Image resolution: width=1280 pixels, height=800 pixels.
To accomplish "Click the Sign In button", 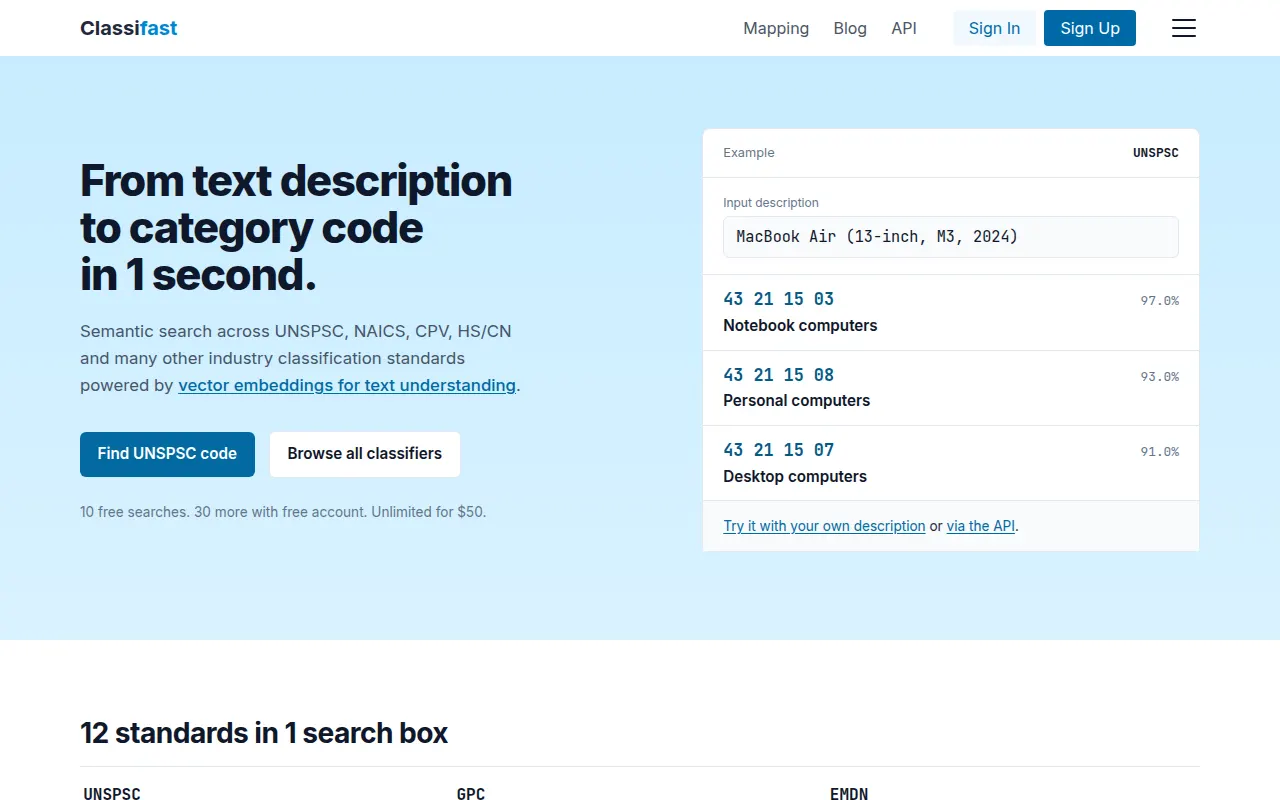I will (995, 28).
